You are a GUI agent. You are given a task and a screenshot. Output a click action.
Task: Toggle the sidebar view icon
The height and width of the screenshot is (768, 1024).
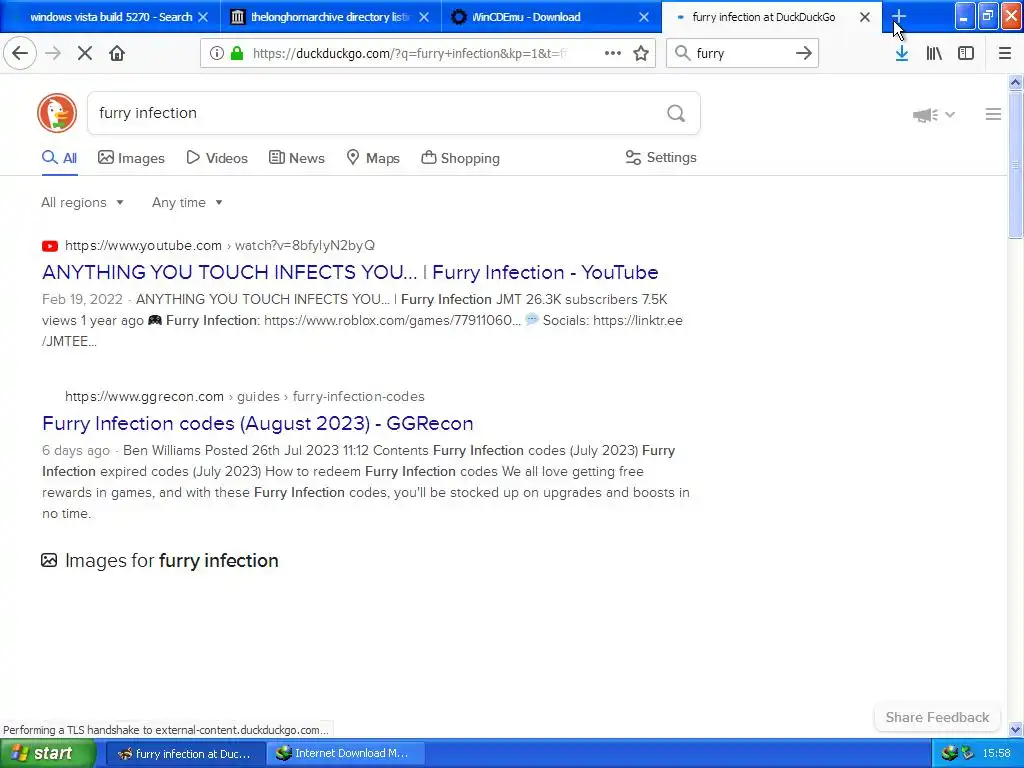(966, 53)
